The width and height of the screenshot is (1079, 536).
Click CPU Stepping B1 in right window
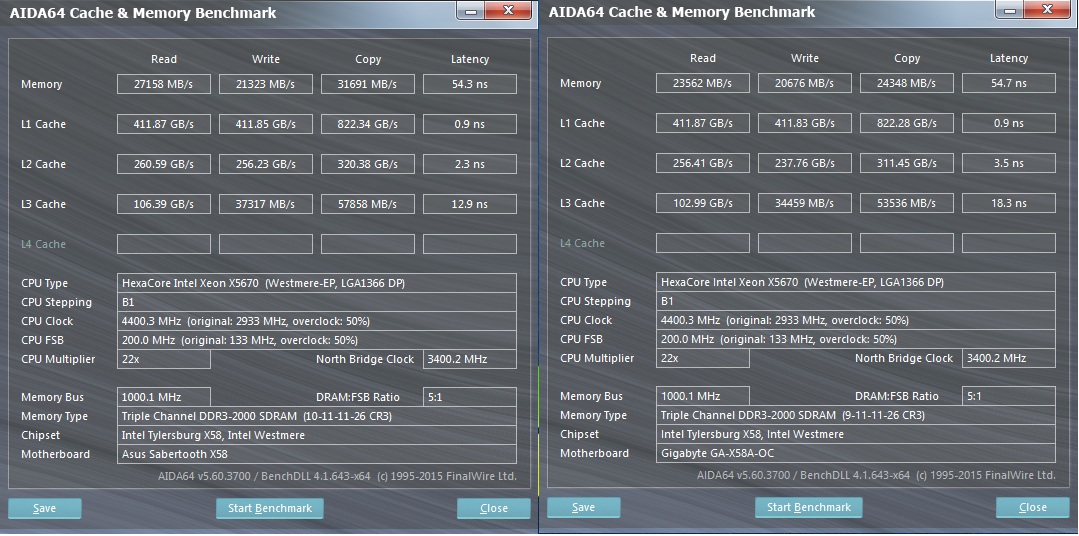[855, 301]
